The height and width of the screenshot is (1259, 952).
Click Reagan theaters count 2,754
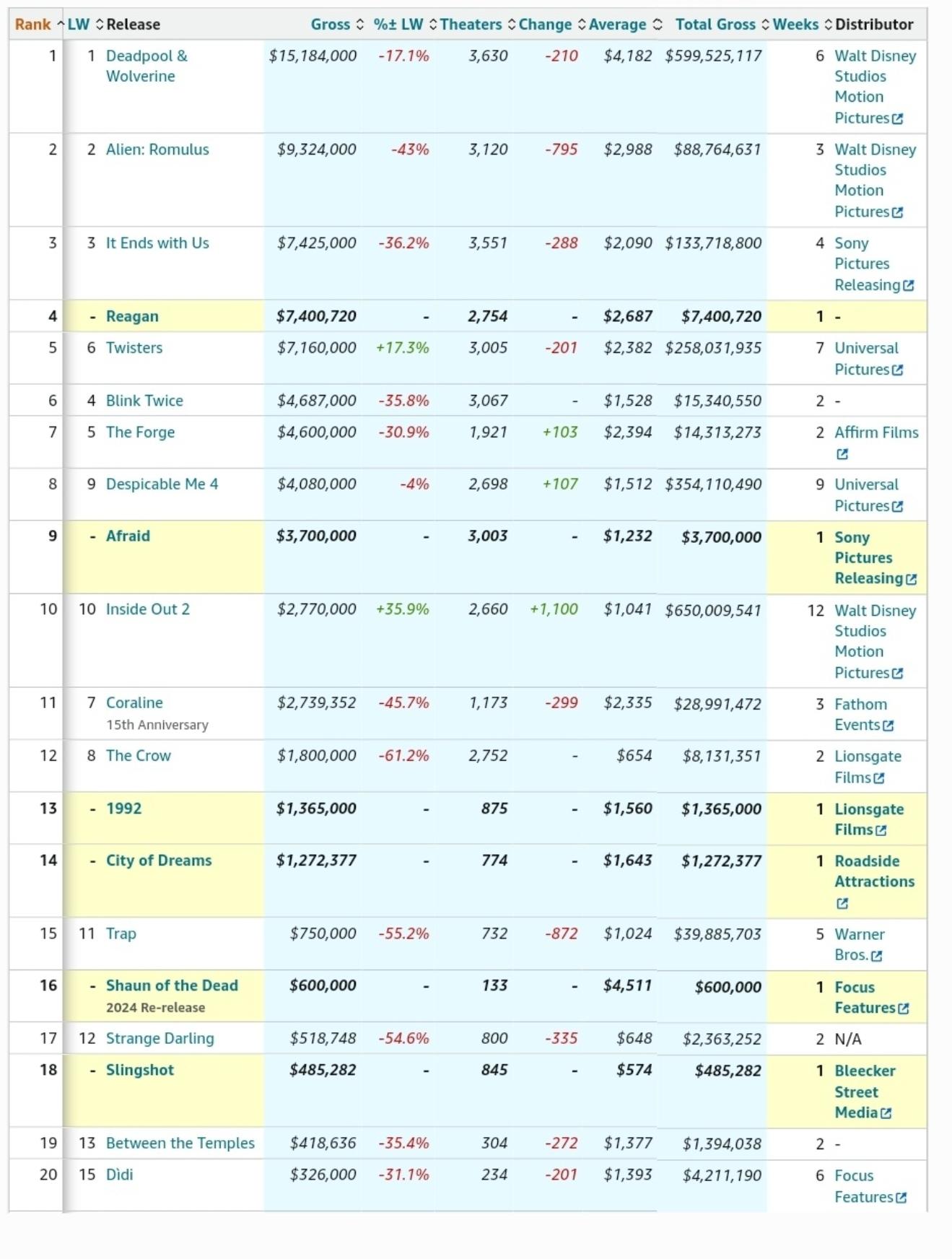click(488, 316)
